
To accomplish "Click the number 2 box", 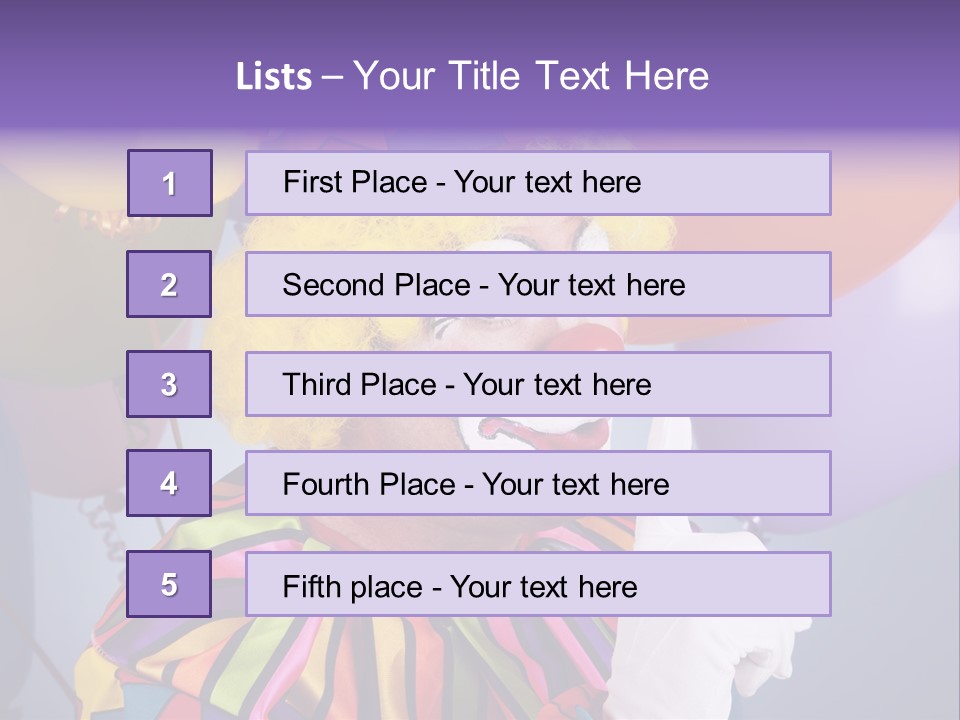I will pos(169,284).
